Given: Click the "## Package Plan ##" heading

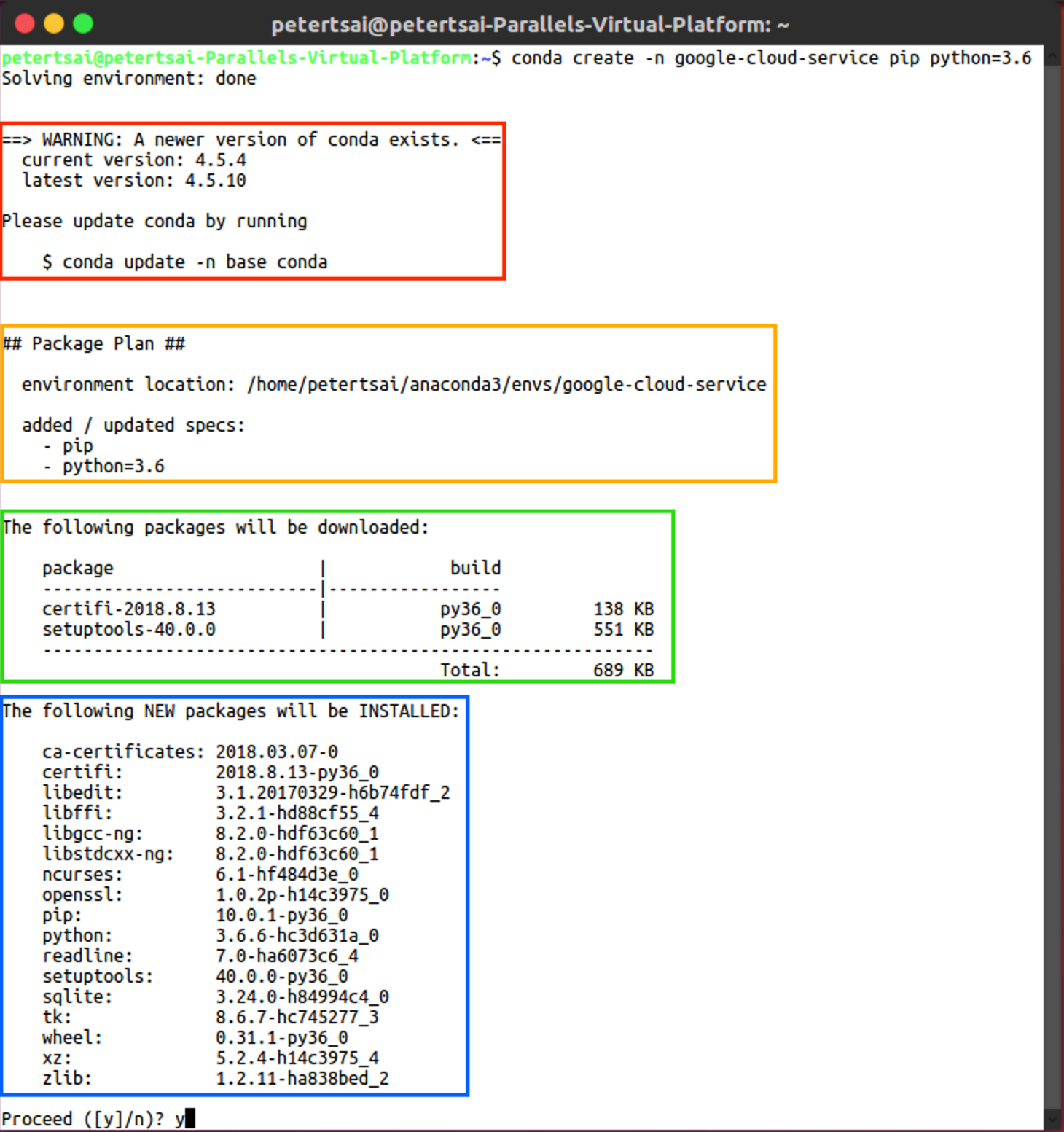Looking at the screenshot, I should click(x=94, y=344).
